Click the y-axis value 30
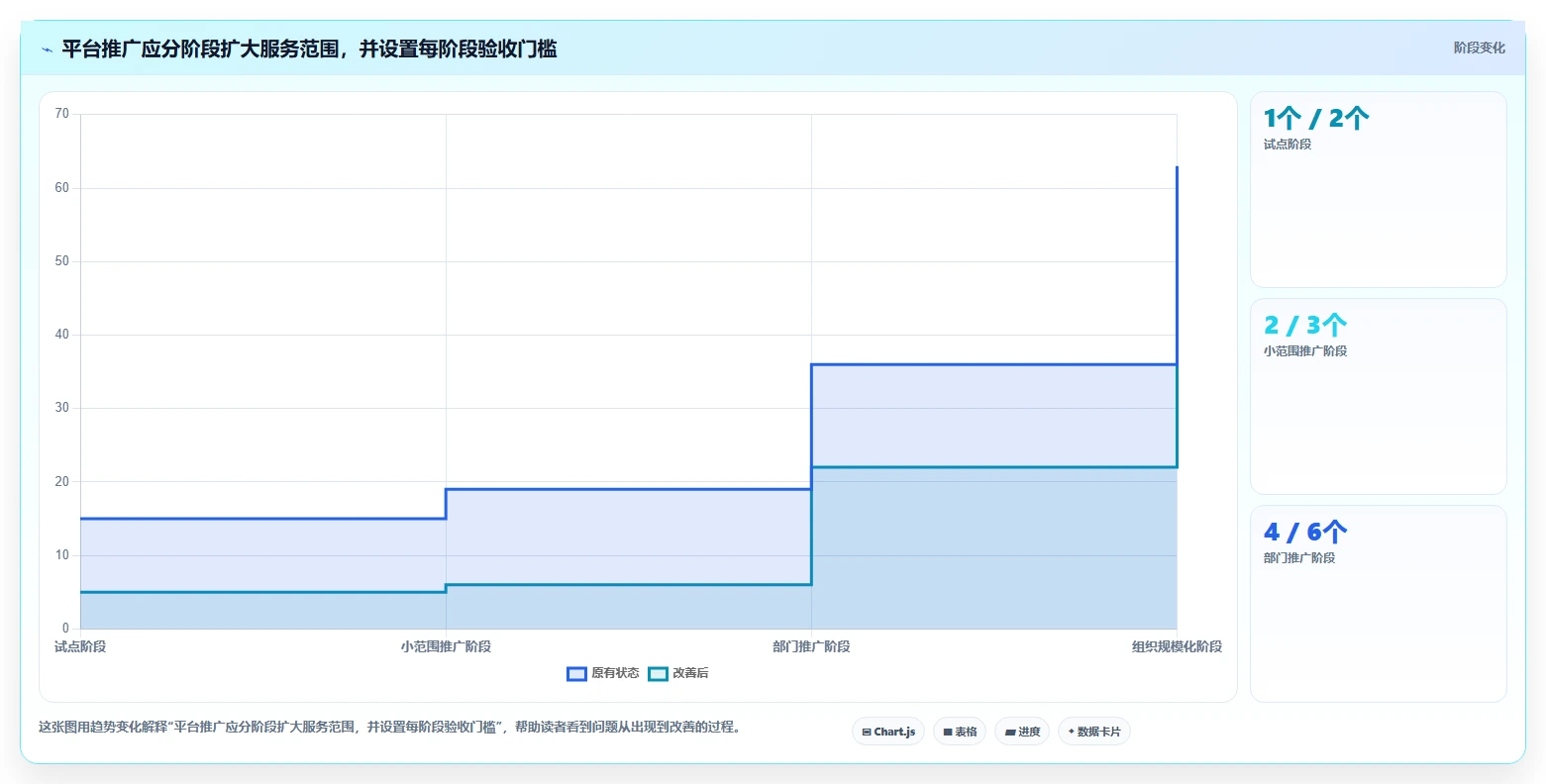This screenshot has width=1546, height=784. point(62,408)
